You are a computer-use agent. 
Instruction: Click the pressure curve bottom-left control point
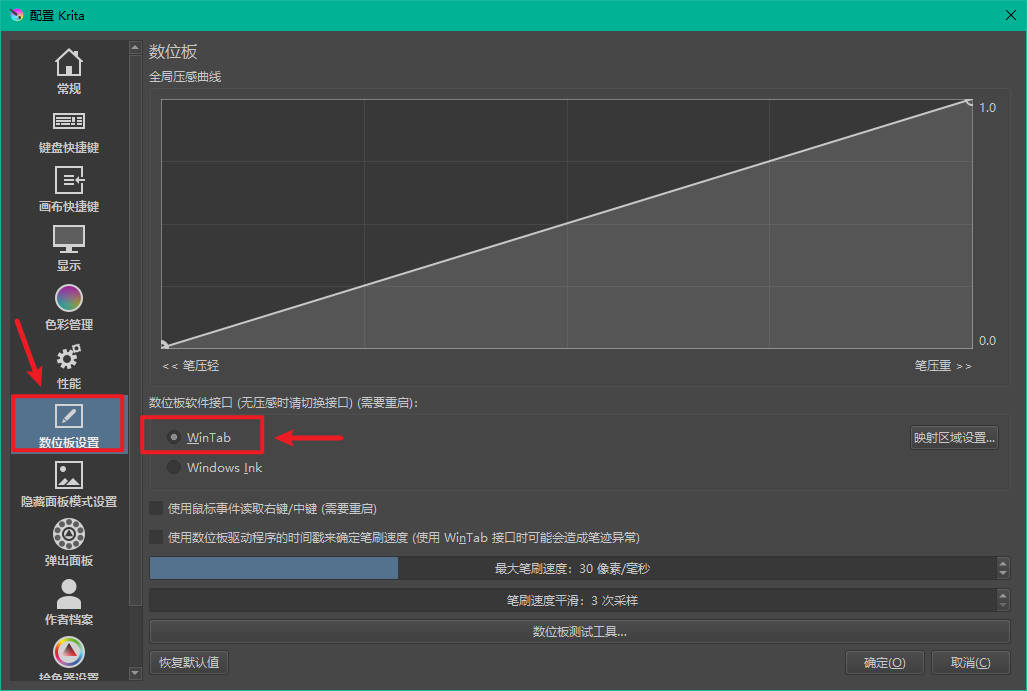(x=164, y=345)
